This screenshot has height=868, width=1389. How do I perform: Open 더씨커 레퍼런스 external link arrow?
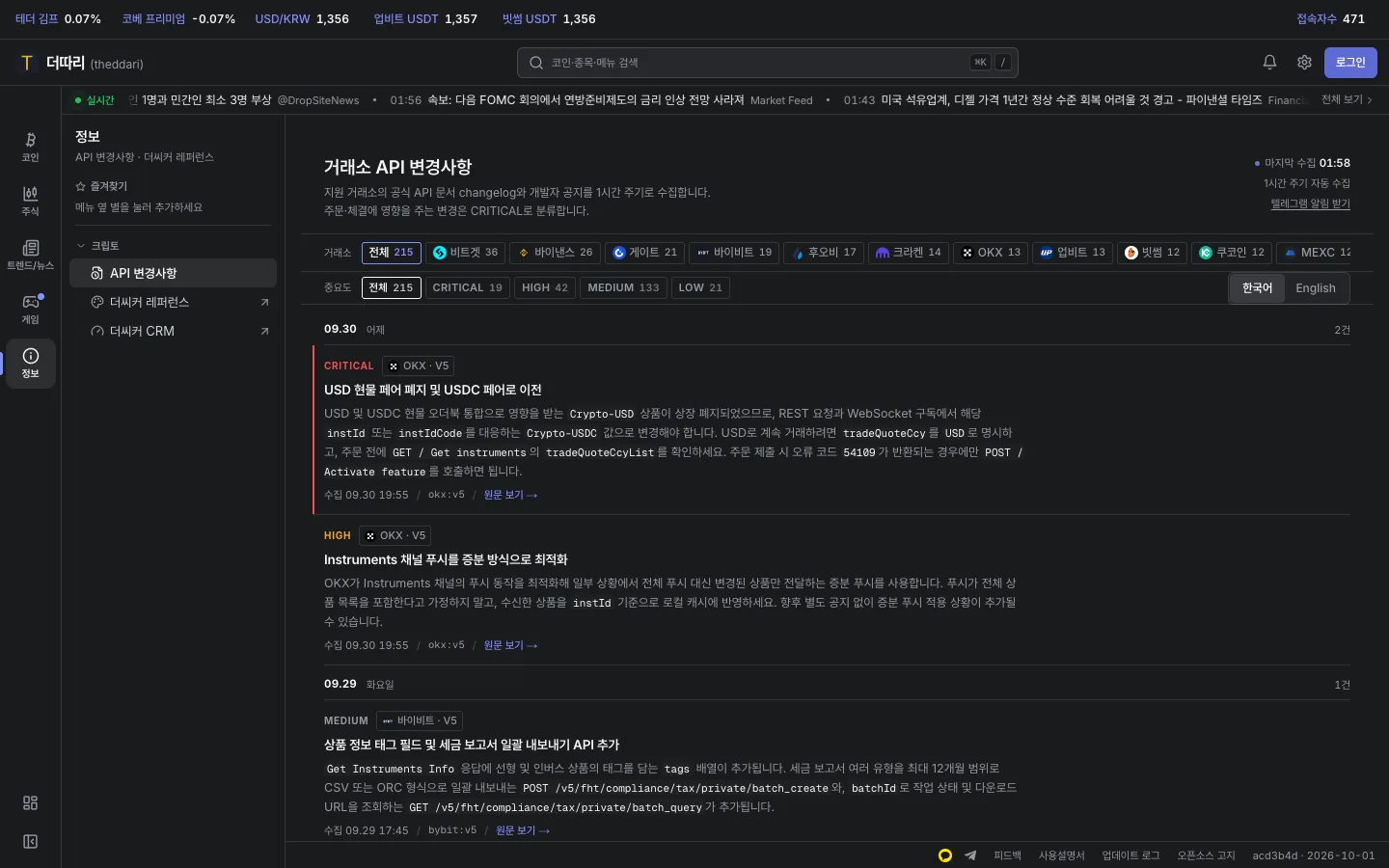tap(264, 302)
